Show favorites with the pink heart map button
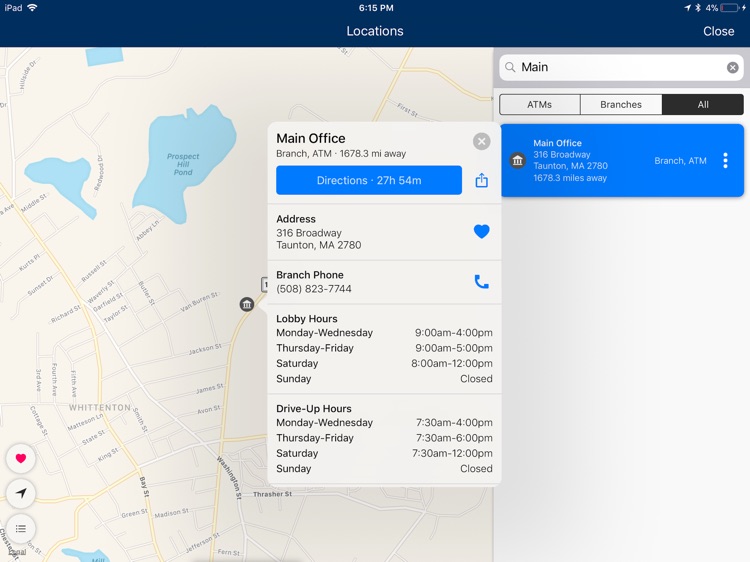The width and height of the screenshot is (750, 562). [x=21, y=458]
